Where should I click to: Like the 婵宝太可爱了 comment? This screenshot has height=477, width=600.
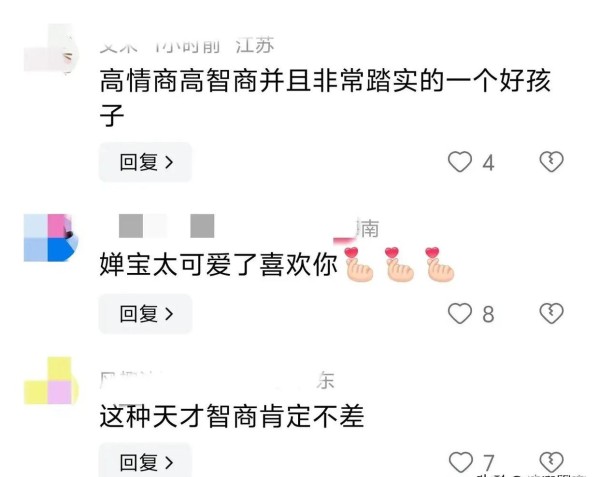pos(460,314)
